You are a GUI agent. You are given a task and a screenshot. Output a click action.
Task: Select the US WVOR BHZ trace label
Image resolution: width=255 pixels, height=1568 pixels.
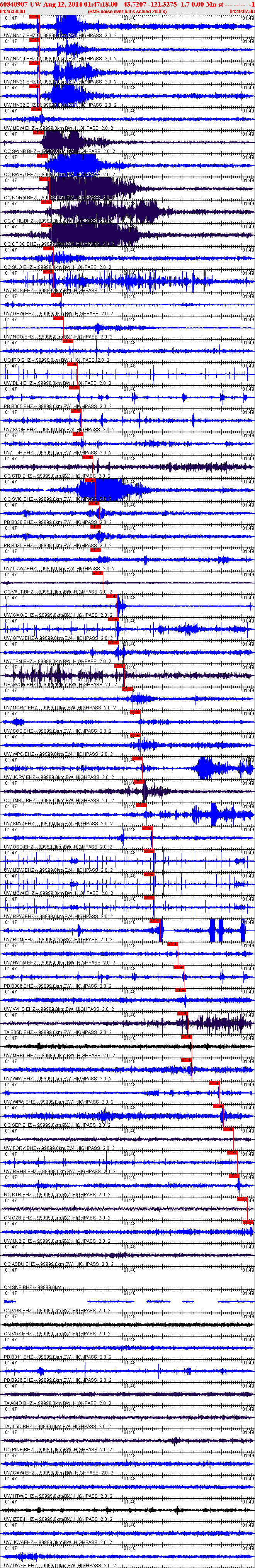20,684
